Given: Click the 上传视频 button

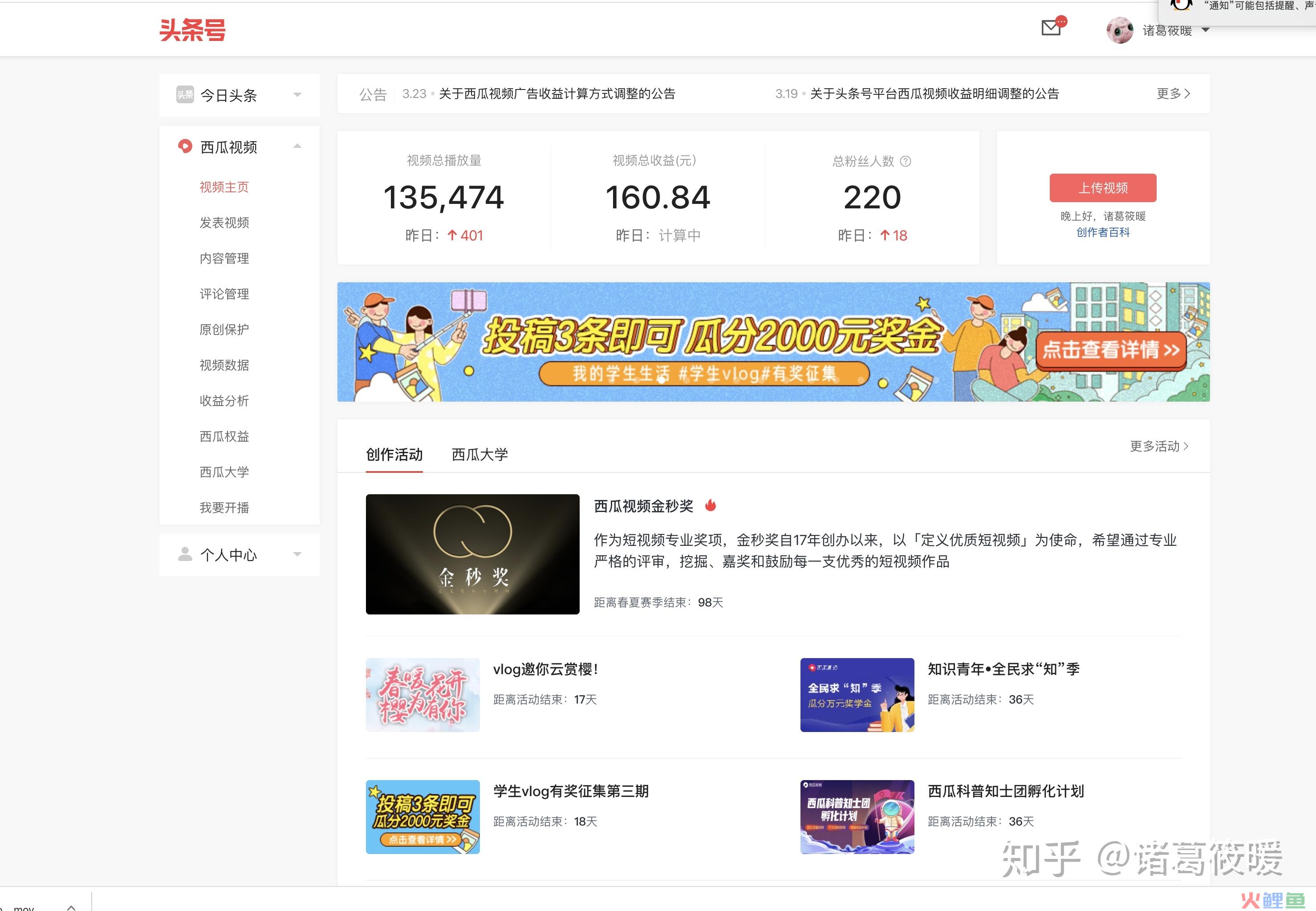Looking at the screenshot, I should pos(1103,188).
